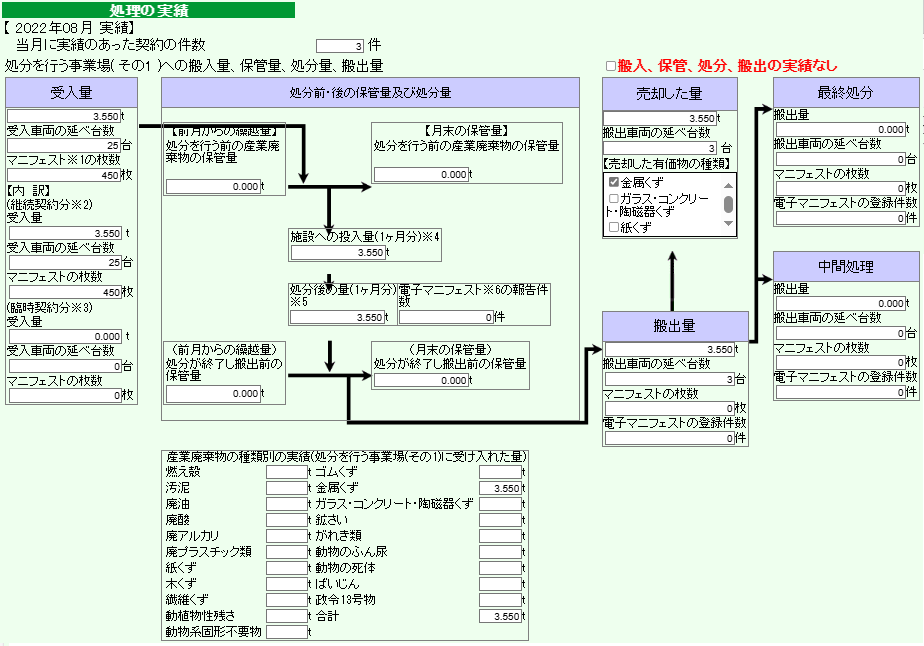
Task: Click the ゴムくず quantity input field
Action: [500, 472]
